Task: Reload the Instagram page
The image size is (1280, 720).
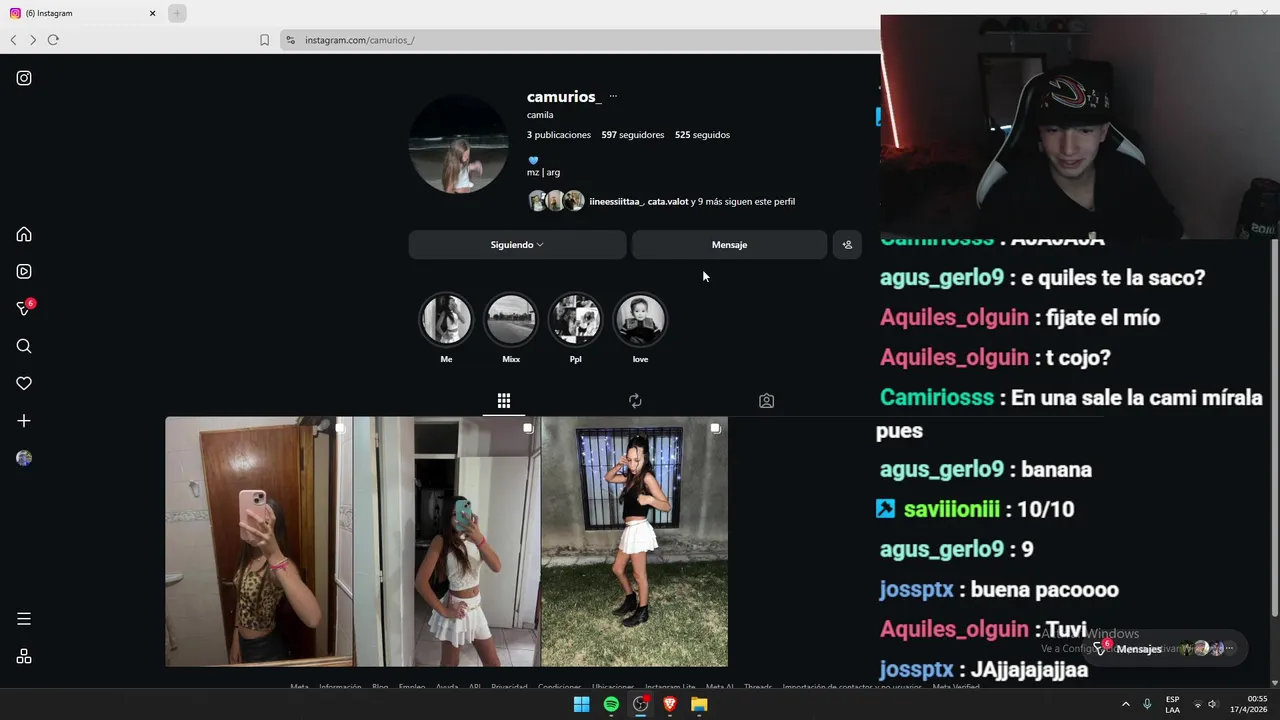Action: 53,40
